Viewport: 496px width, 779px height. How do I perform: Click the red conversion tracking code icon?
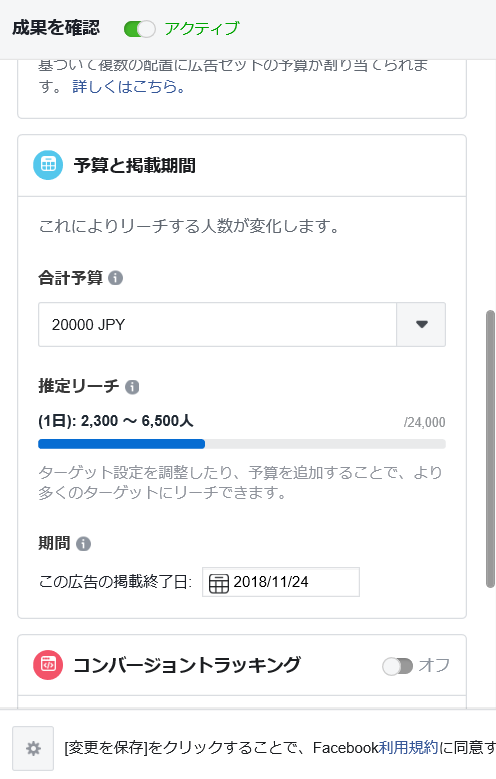click(x=48, y=665)
